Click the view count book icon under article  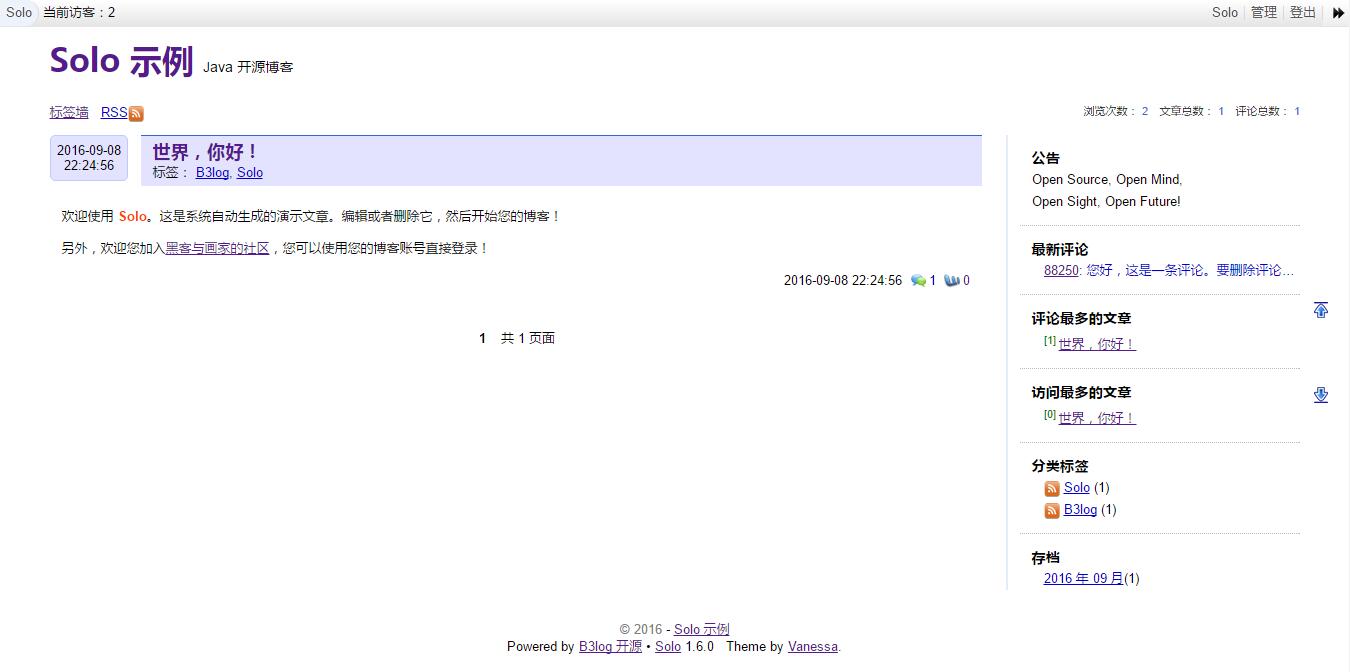(x=952, y=281)
